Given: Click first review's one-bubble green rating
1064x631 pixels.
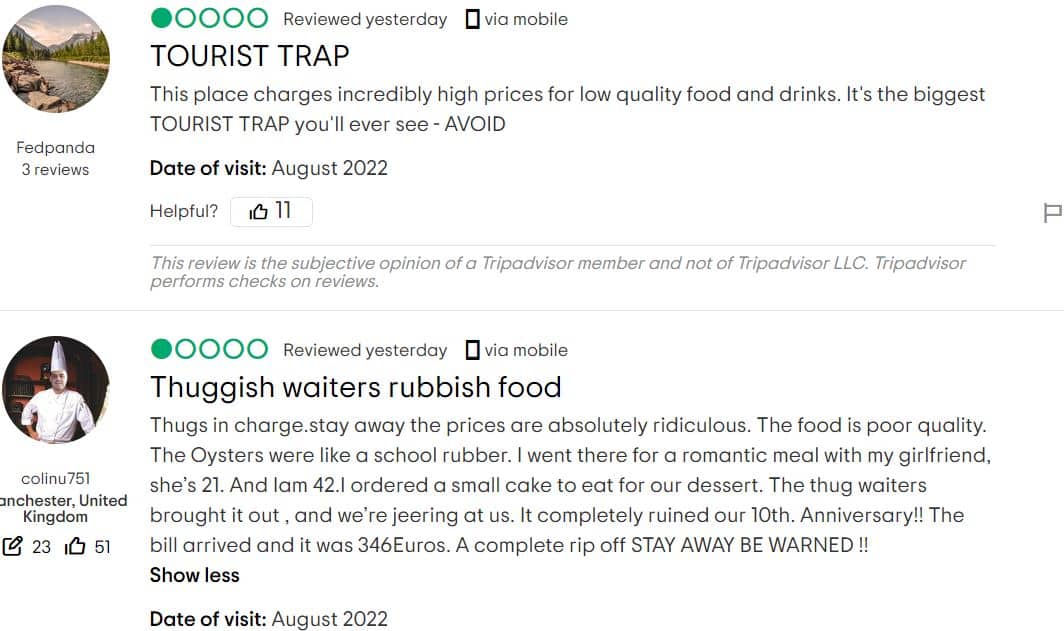Looking at the screenshot, I should coord(209,18).
